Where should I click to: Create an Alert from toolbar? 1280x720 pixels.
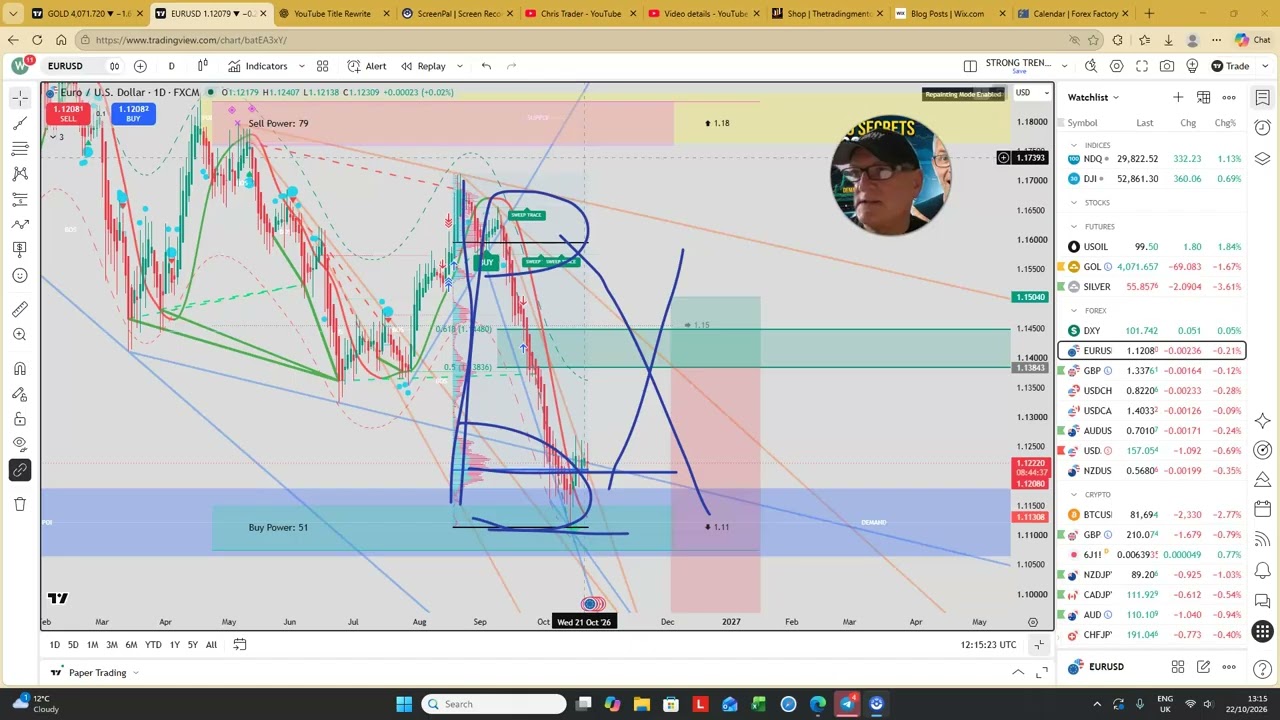pyautogui.click(x=367, y=66)
